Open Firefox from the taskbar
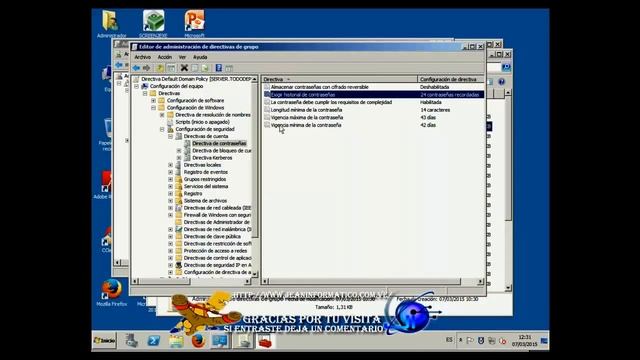 pyautogui.click(x=198, y=340)
